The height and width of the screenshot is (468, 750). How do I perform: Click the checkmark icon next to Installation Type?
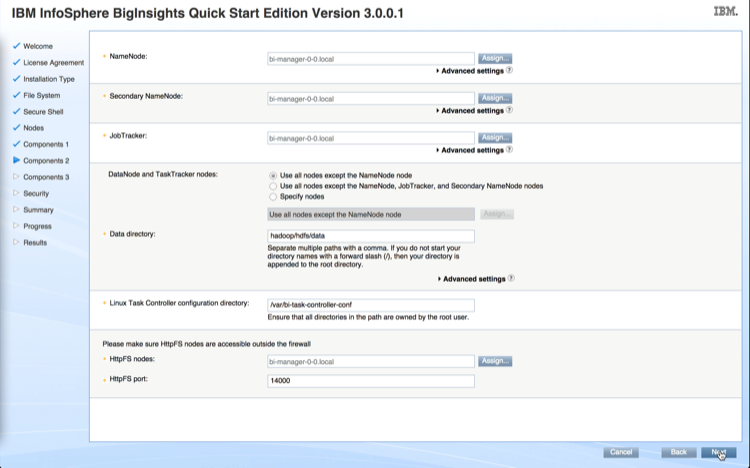pyautogui.click(x=17, y=78)
